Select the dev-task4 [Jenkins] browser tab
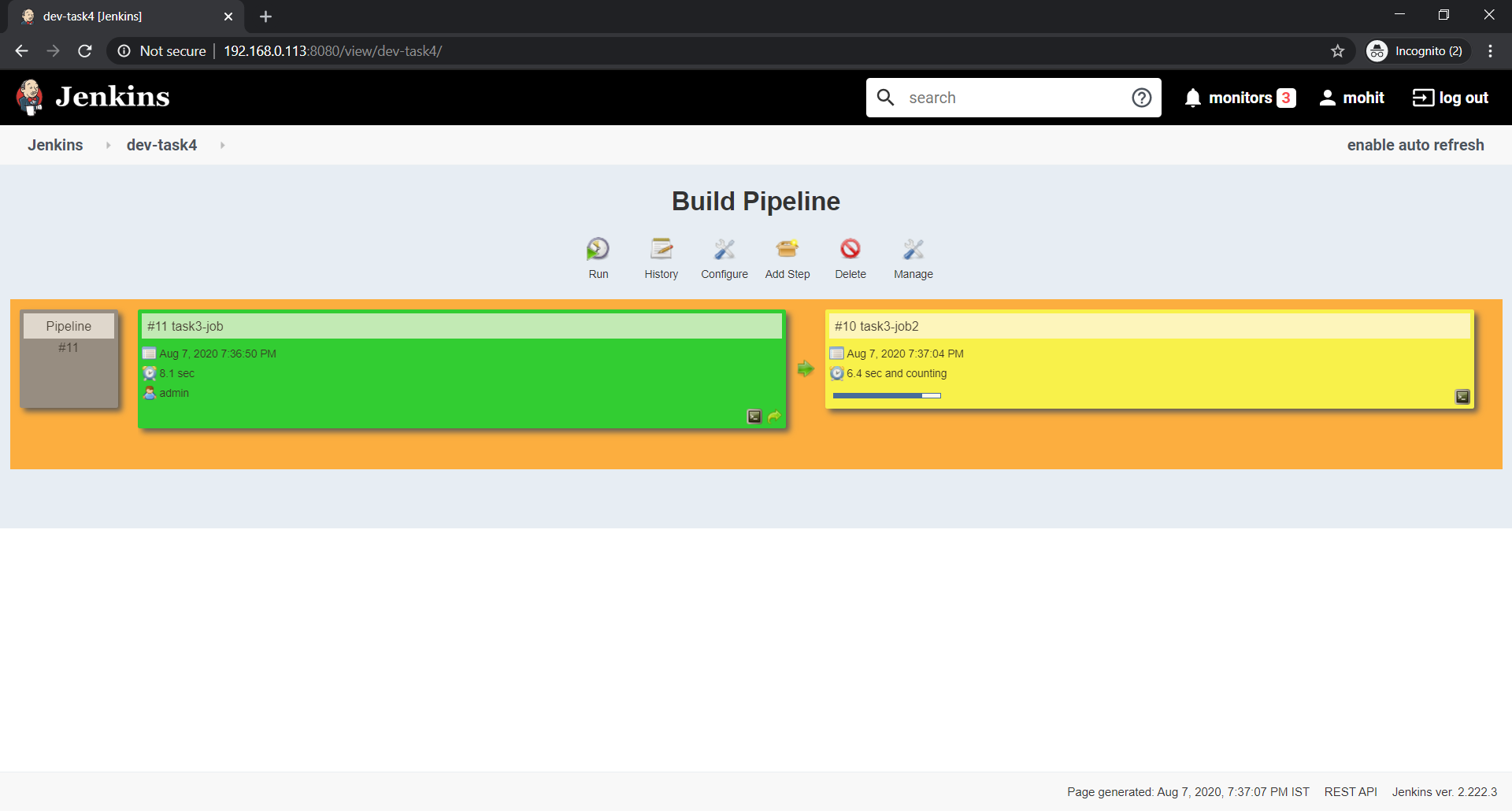Screen dimensions: 1512x811 [126, 17]
